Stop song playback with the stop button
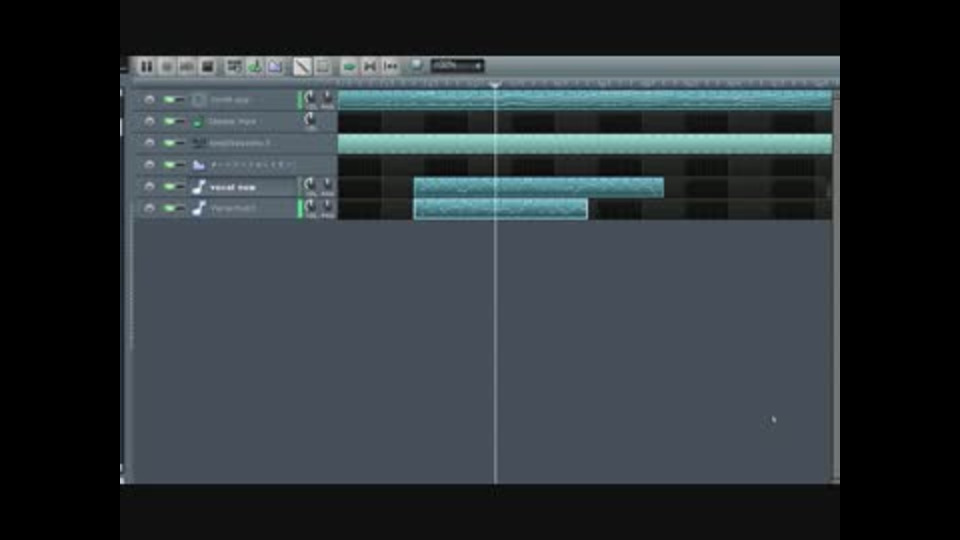The height and width of the screenshot is (540, 960). [x=208, y=66]
